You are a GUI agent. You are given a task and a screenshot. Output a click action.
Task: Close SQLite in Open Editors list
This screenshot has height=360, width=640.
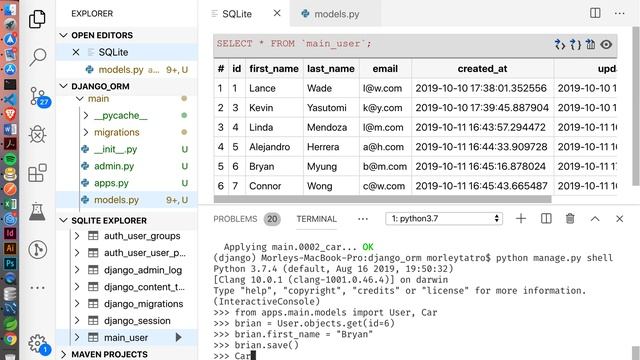click(76, 52)
